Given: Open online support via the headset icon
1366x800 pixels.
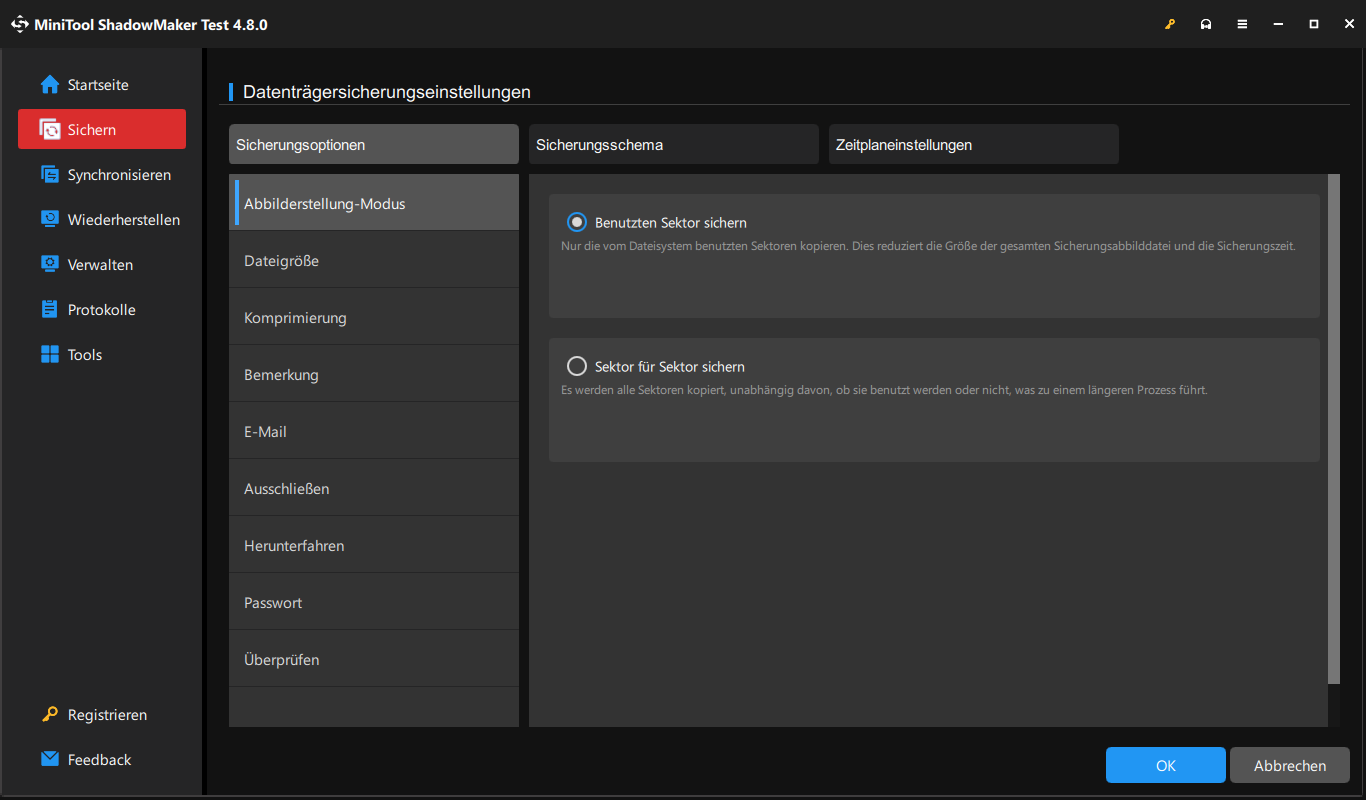Looking at the screenshot, I should (1206, 23).
